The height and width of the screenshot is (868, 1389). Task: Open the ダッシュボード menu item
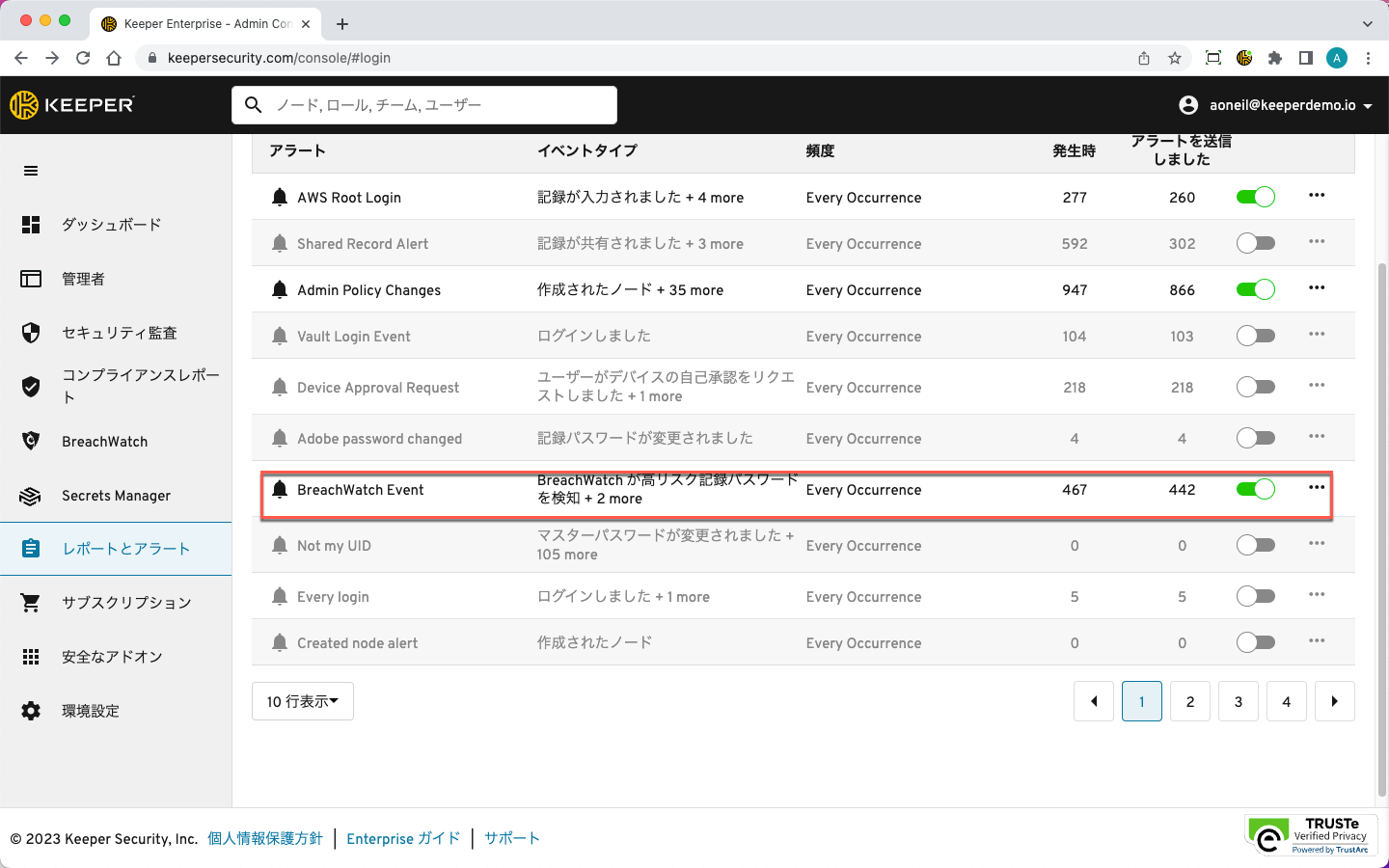(x=111, y=225)
